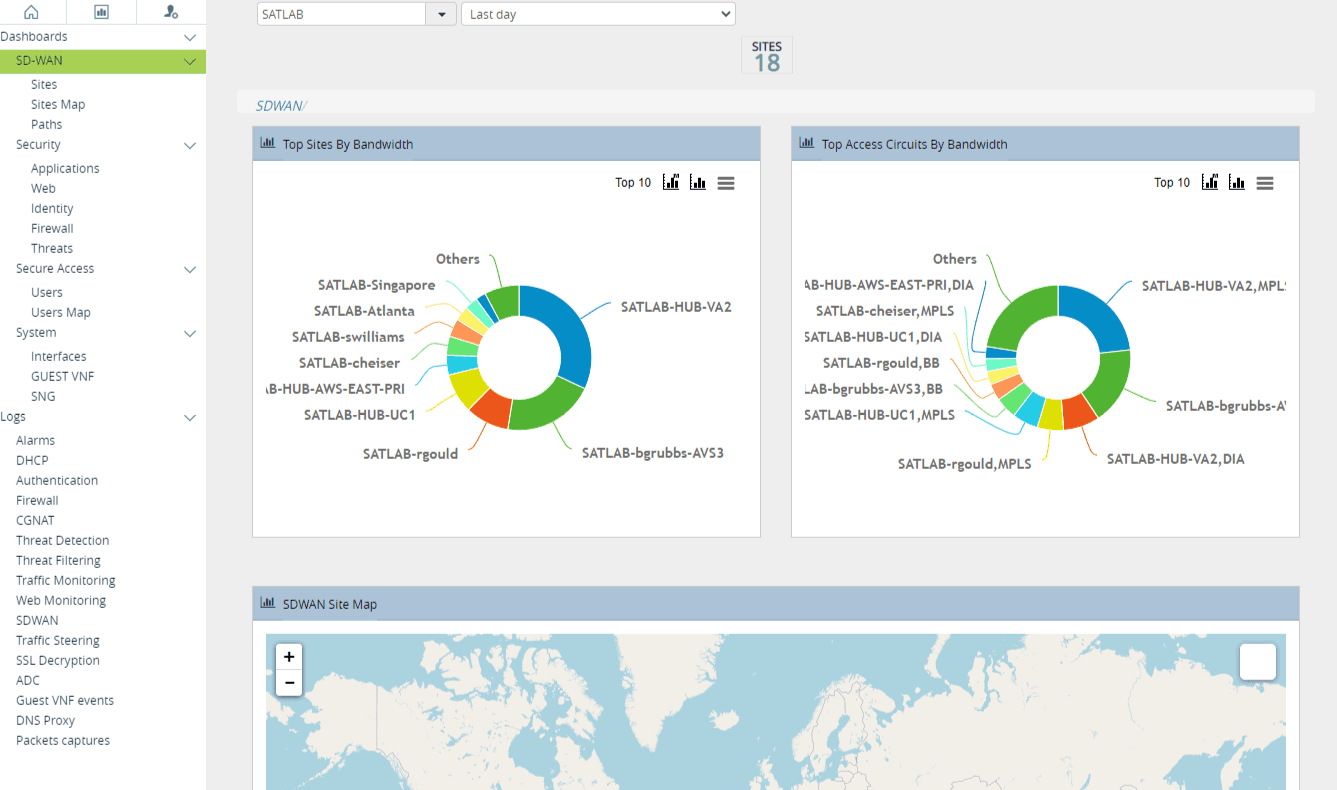Click second bar chart icon in Top Access Circuits panel

[x=1237, y=182]
